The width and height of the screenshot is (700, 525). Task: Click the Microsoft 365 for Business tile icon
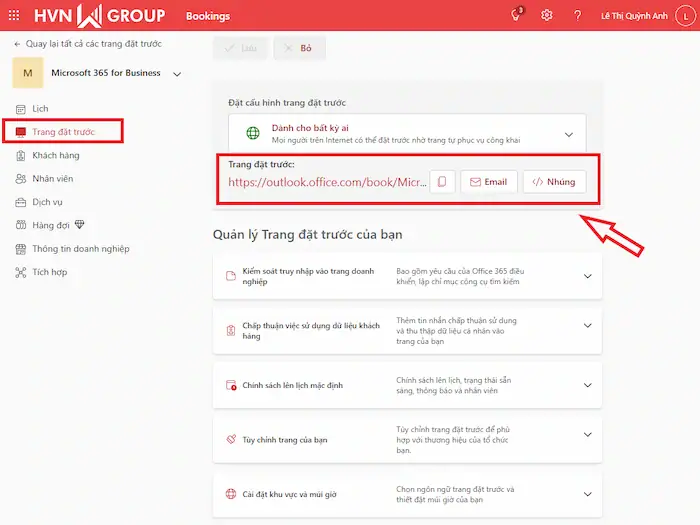(x=27, y=73)
